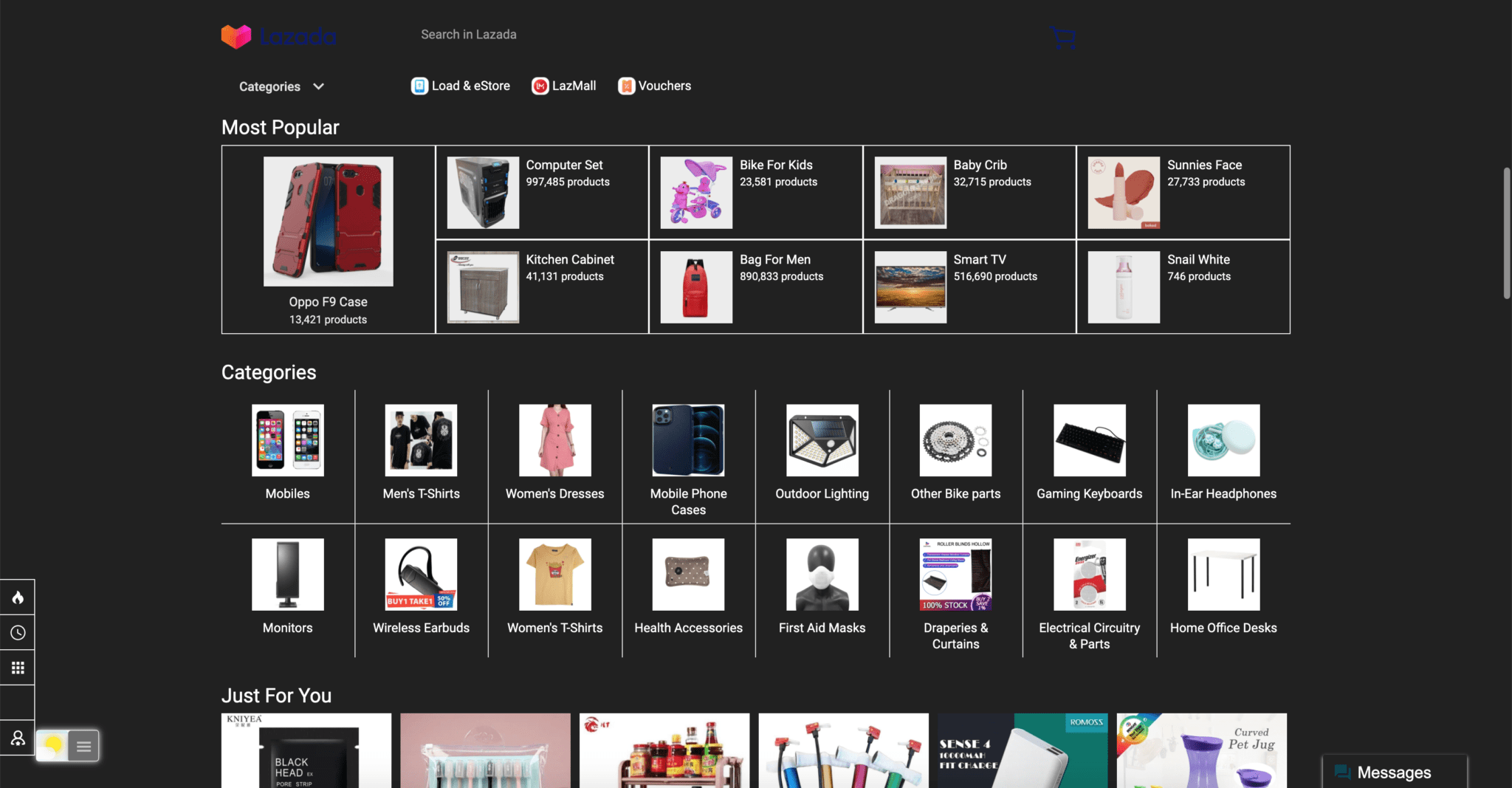The width and height of the screenshot is (1512, 788).
Task: Browse the Smart TV category
Action: click(x=969, y=287)
